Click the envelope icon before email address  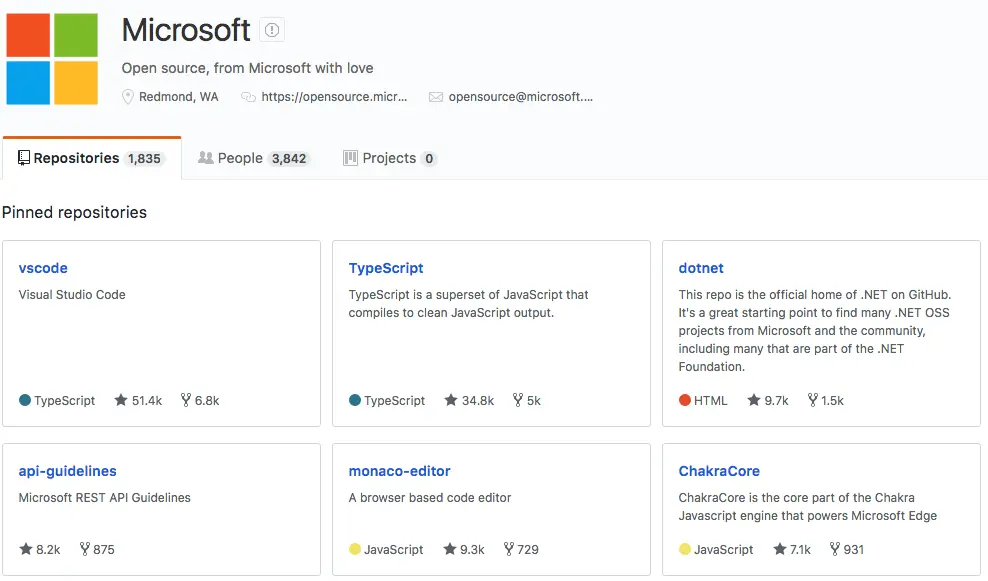click(436, 97)
